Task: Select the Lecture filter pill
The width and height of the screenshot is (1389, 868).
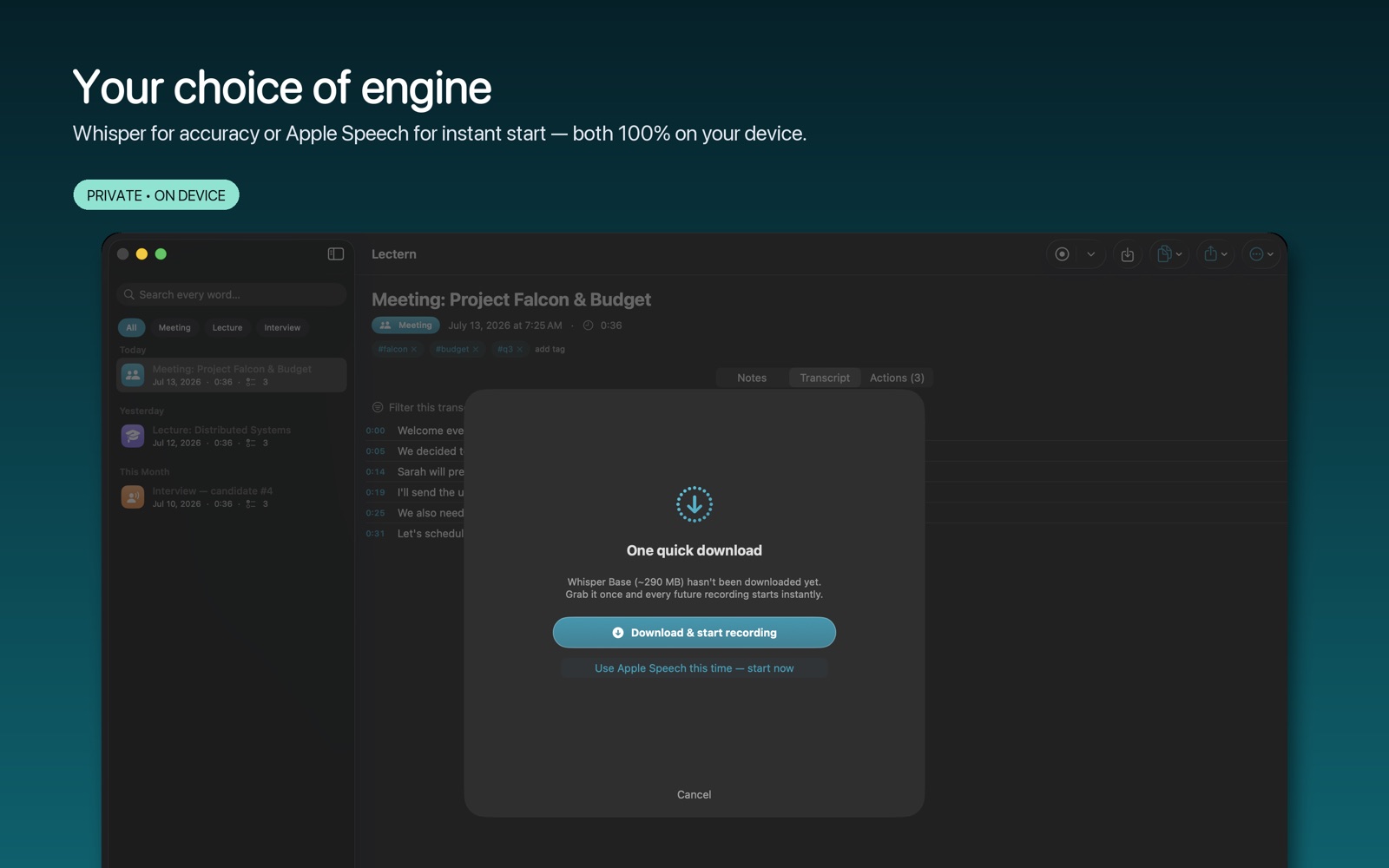Action: tap(227, 327)
